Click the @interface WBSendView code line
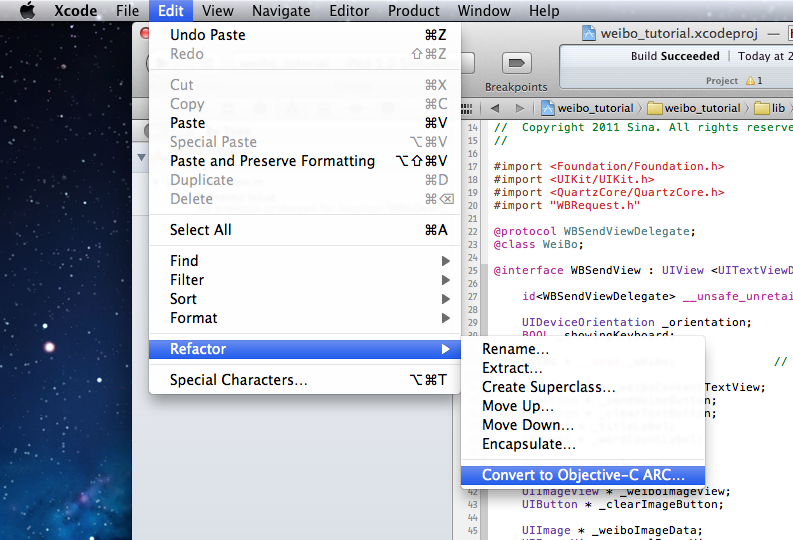The image size is (793, 540). [x=640, y=270]
